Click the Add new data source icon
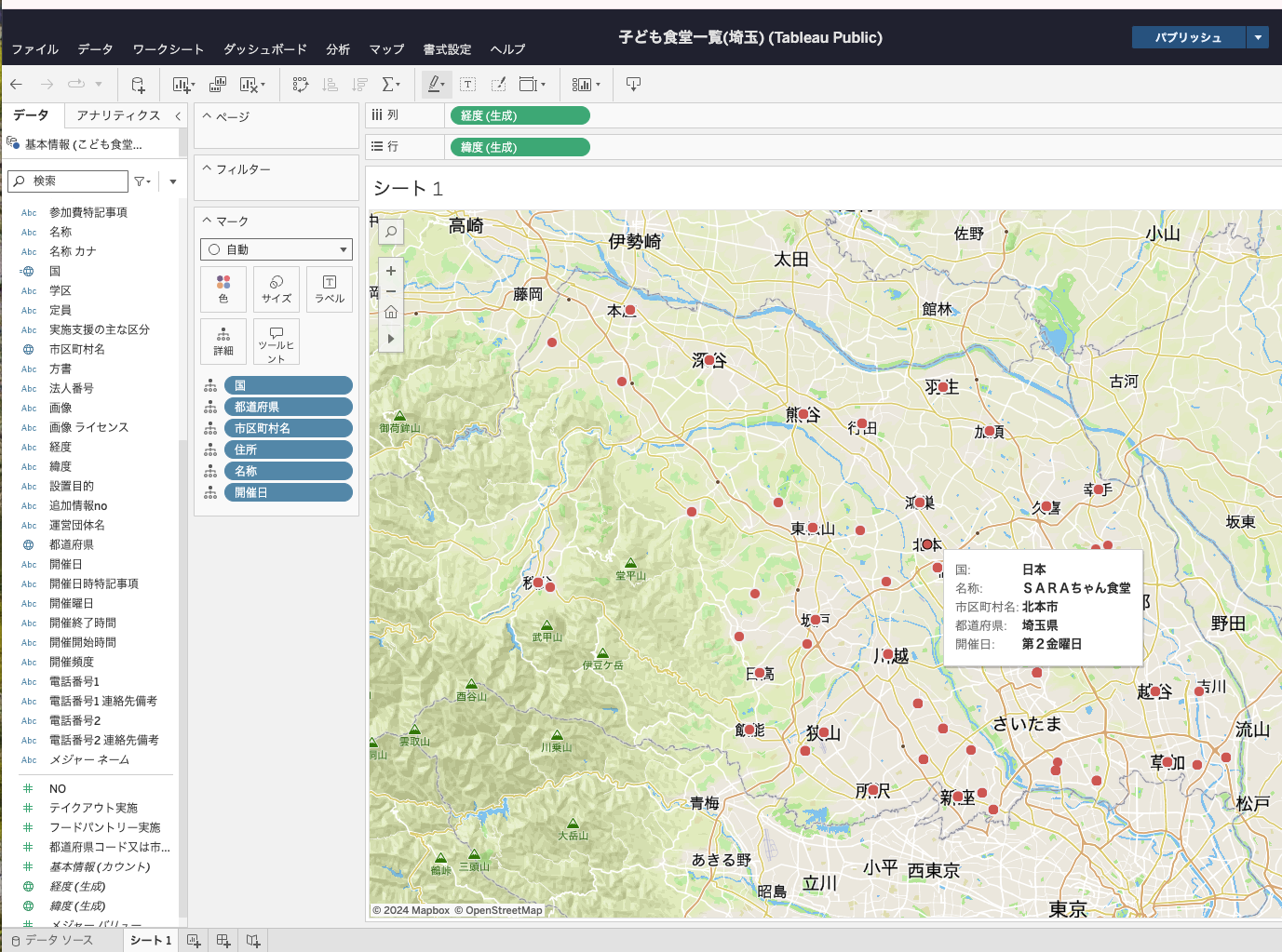 (138, 85)
